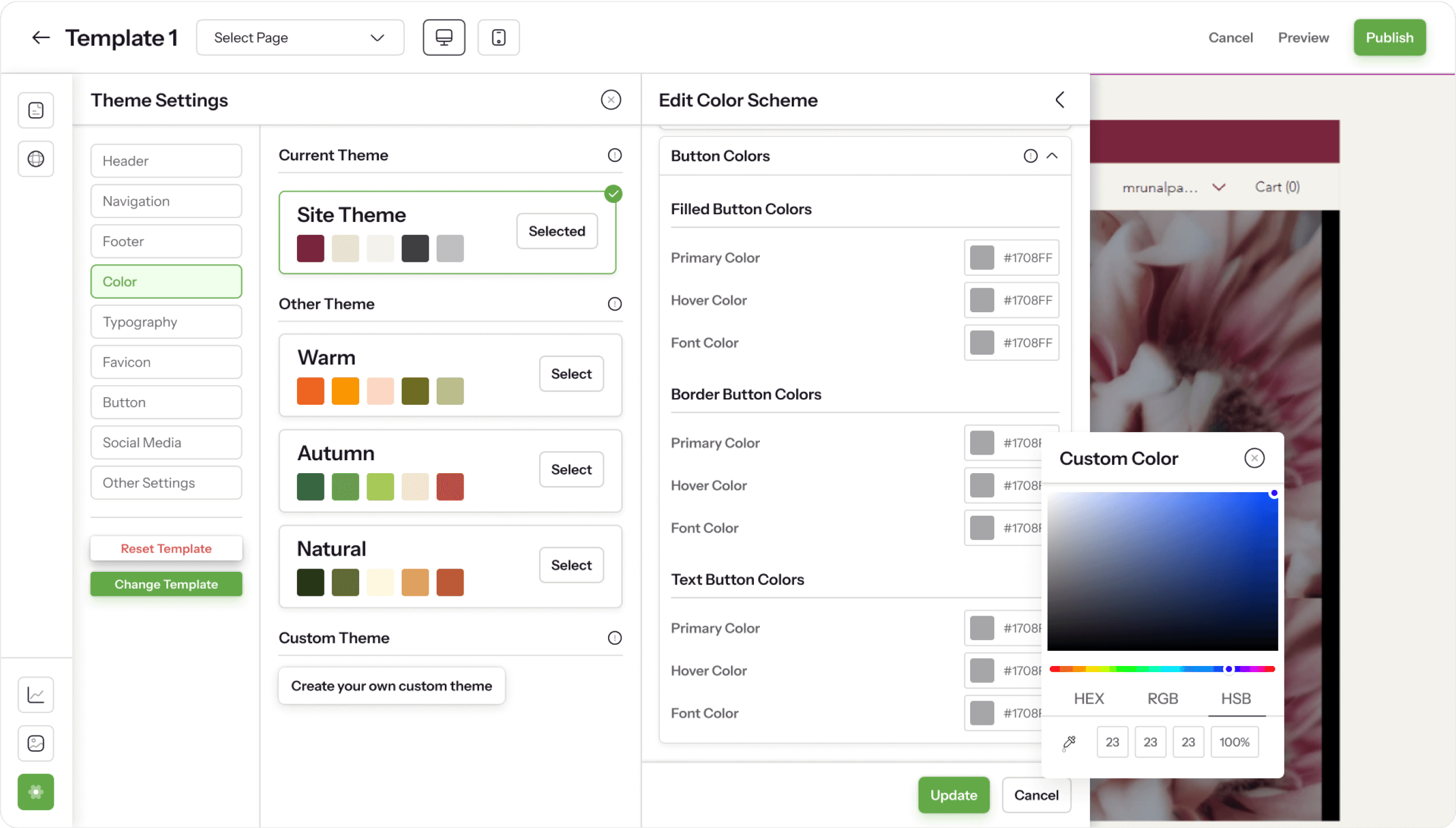
Task: Click the green Publish button
Action: click(x=1389, y=38)
